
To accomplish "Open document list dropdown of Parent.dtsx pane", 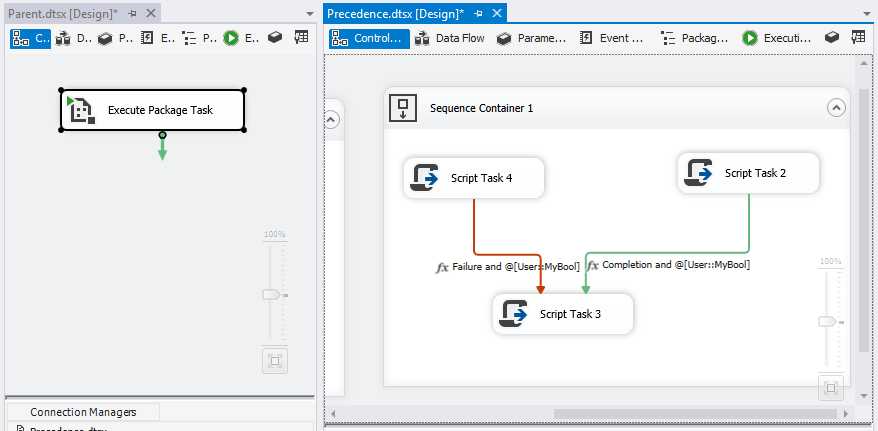I will tap(310, 14).
